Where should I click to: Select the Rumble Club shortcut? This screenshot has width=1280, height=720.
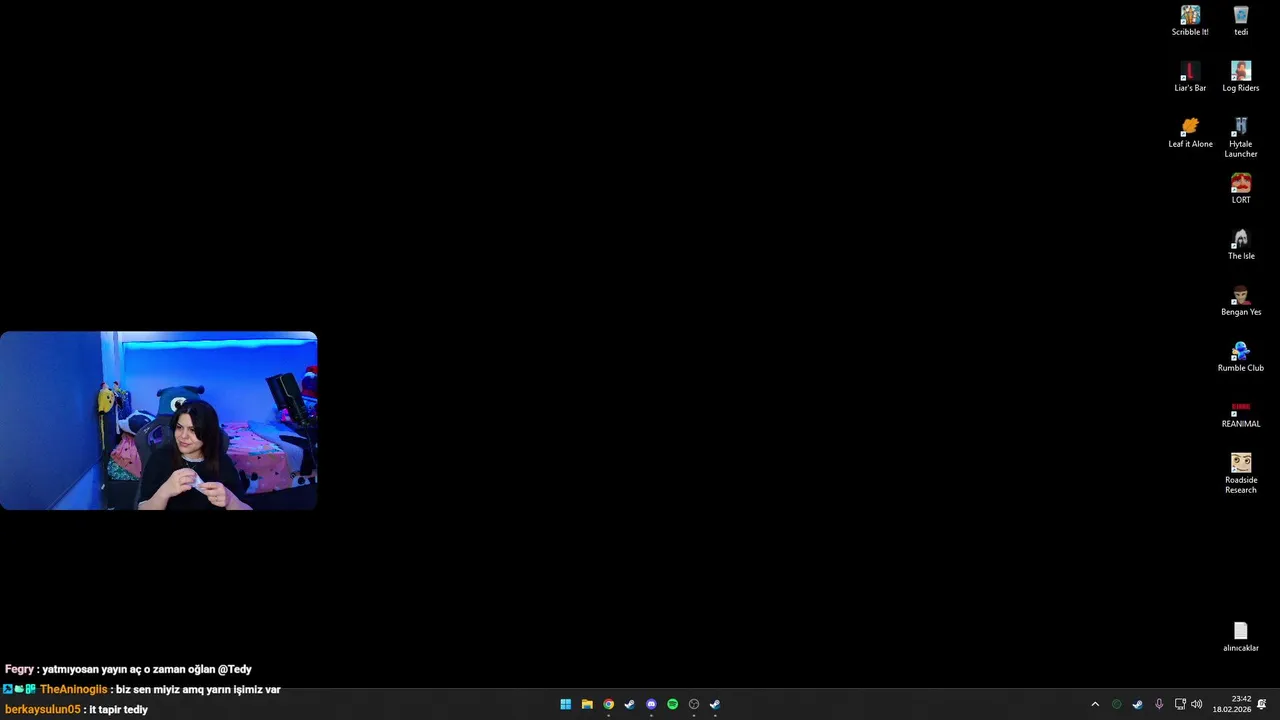[x=1241, y=357]
